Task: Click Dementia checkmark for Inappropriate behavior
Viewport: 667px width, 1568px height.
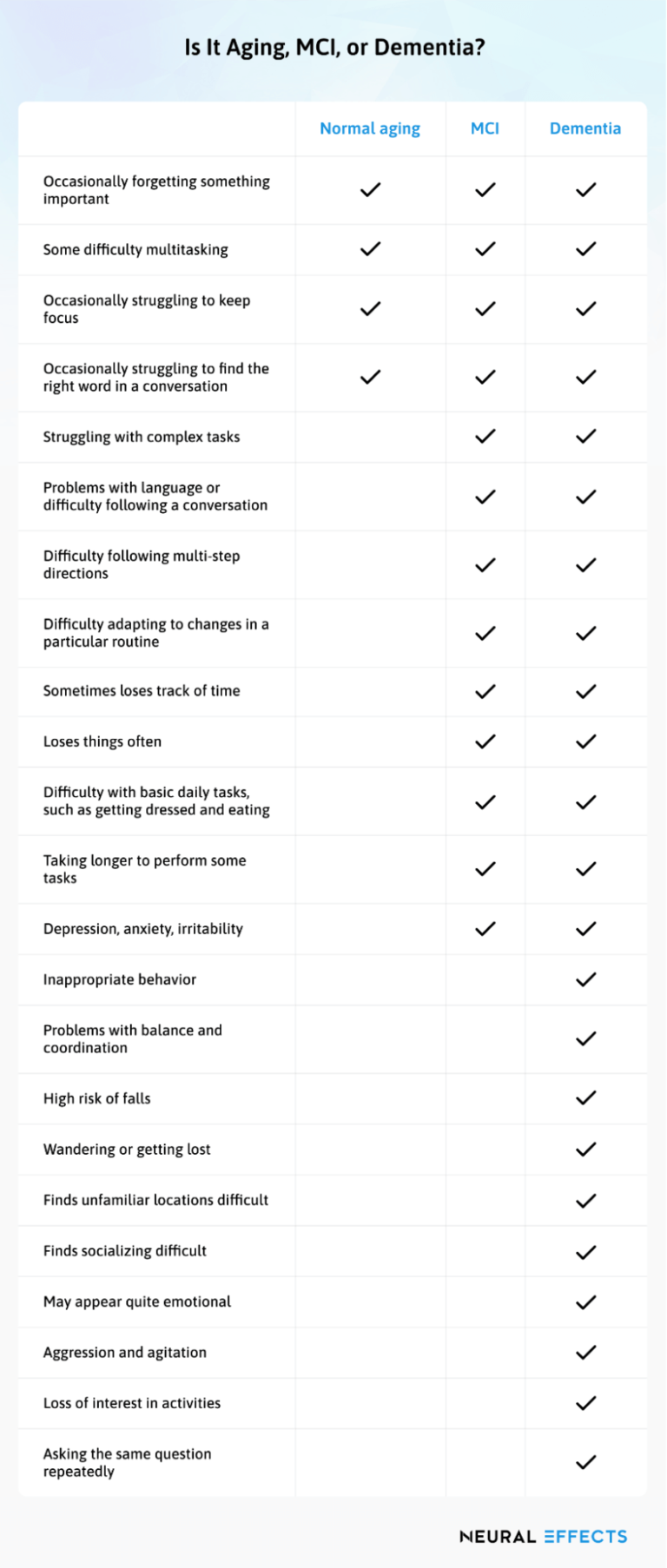Action: click(x=586, y=979)
